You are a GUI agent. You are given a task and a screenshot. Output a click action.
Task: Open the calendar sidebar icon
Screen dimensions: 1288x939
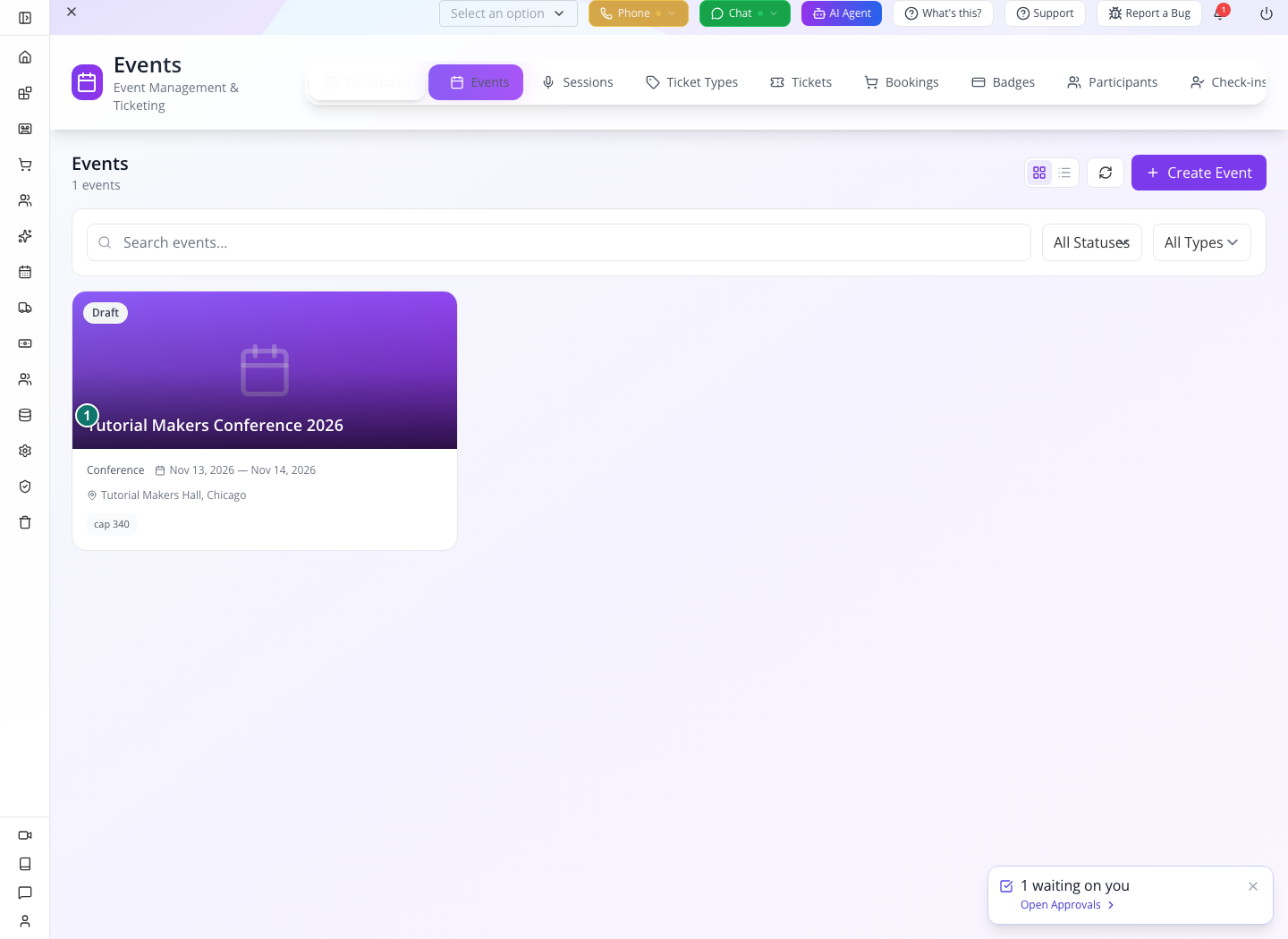pyautogui.click(x=25, y=272)
